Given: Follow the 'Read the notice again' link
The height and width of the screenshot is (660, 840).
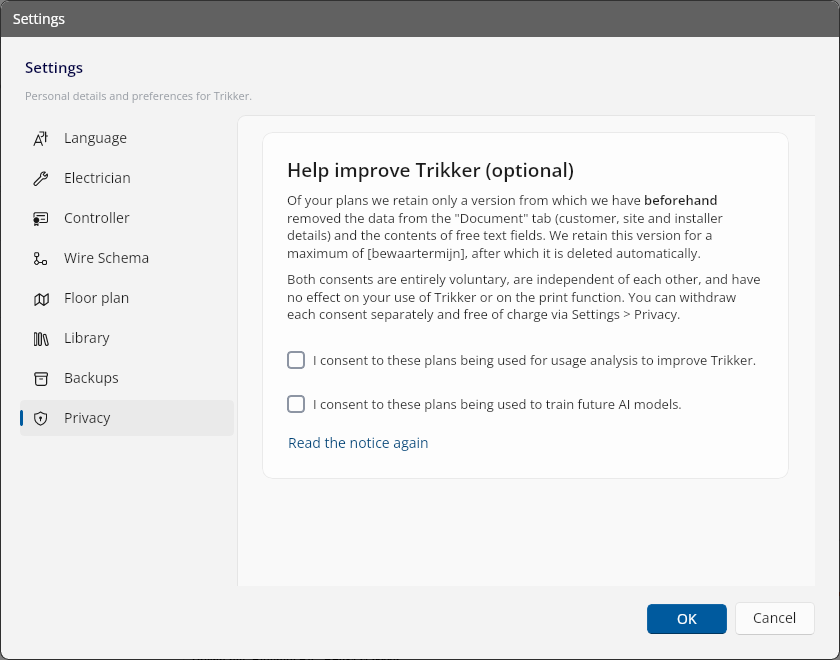Looking at the screenshot, I should point(358,443).
